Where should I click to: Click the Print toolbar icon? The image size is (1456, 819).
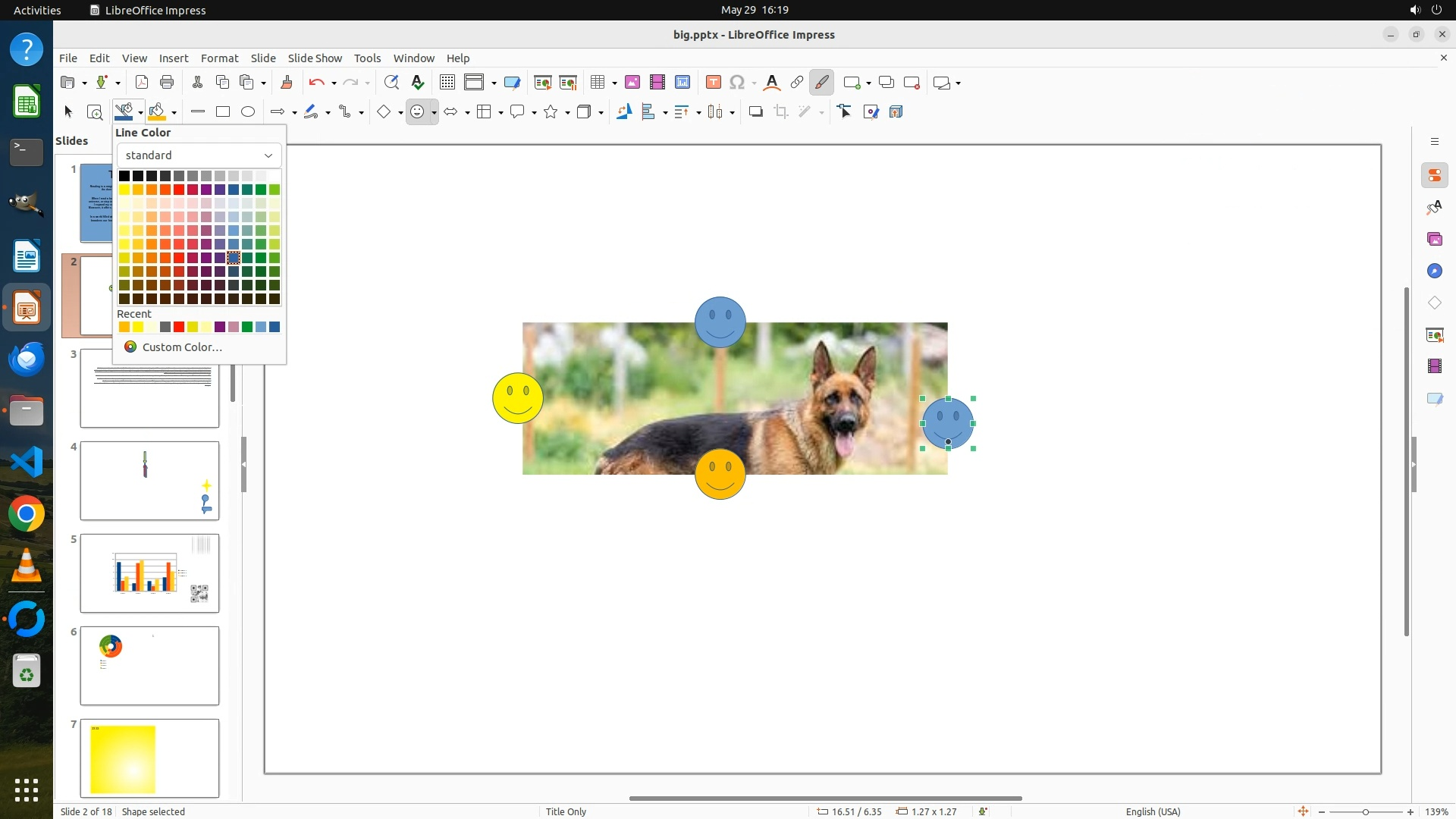click(167, 83)
